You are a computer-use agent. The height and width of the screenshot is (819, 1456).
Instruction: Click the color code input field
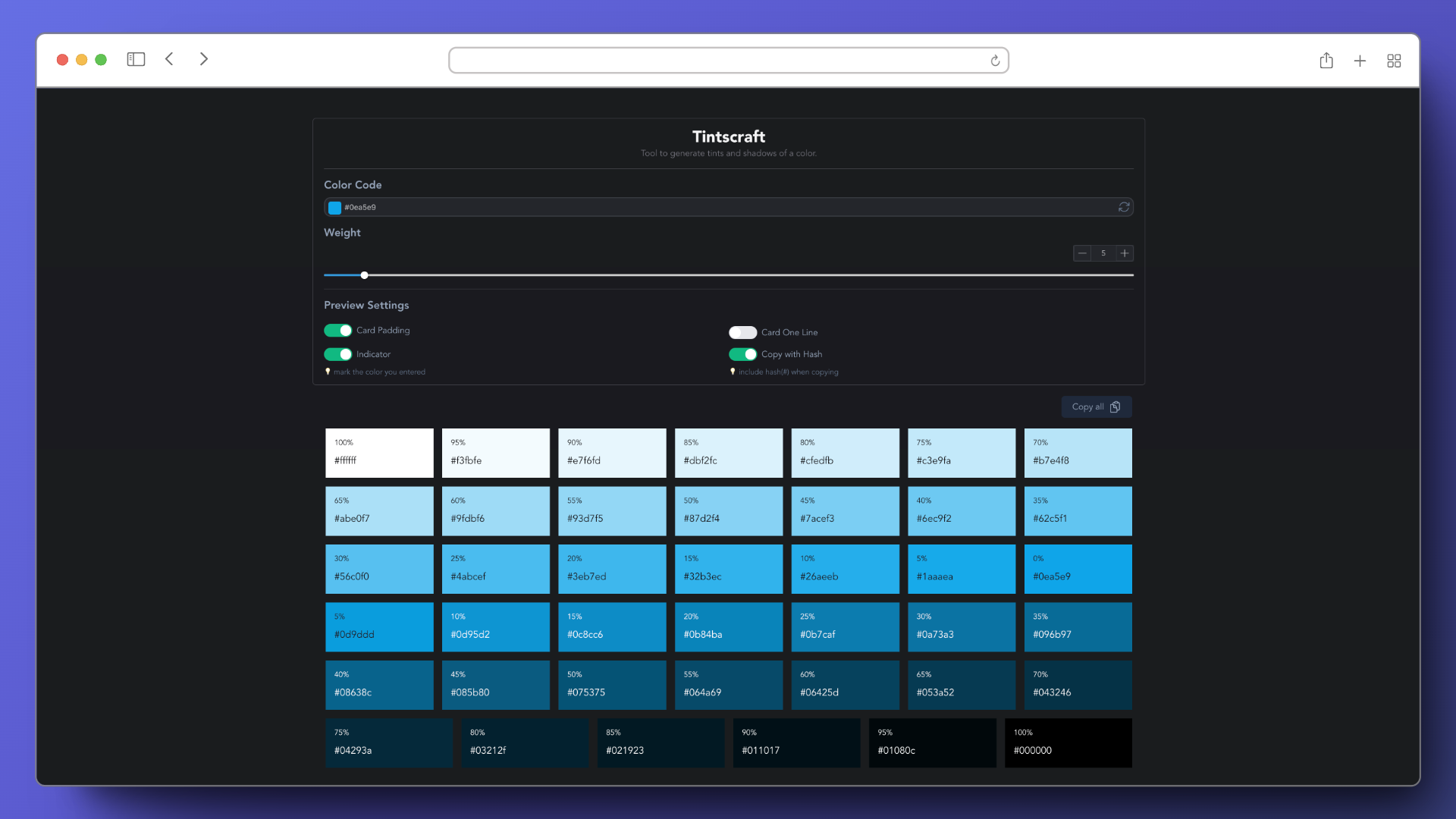coord(728,207)
